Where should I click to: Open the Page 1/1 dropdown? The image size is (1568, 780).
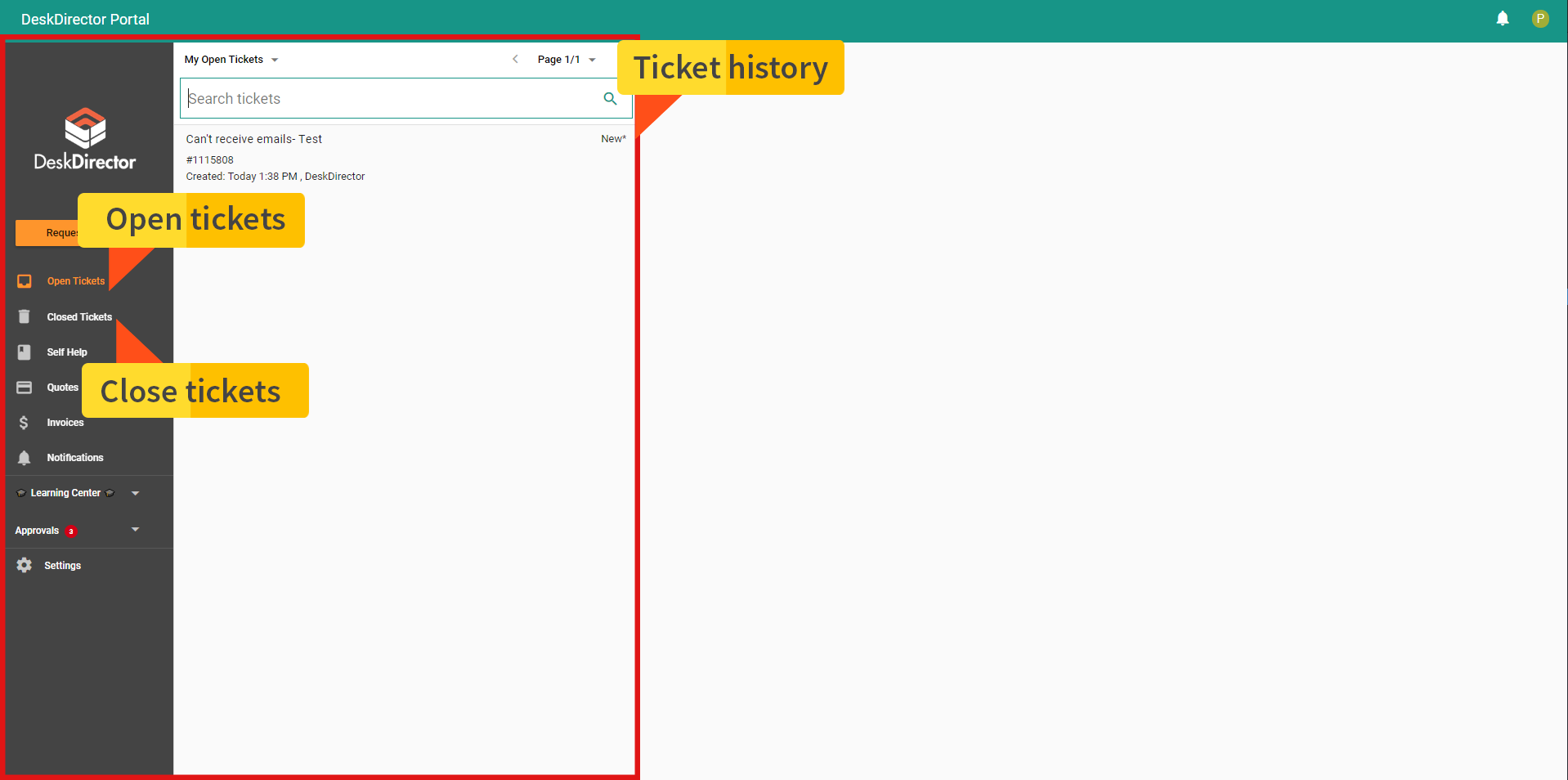click(567, 60)
